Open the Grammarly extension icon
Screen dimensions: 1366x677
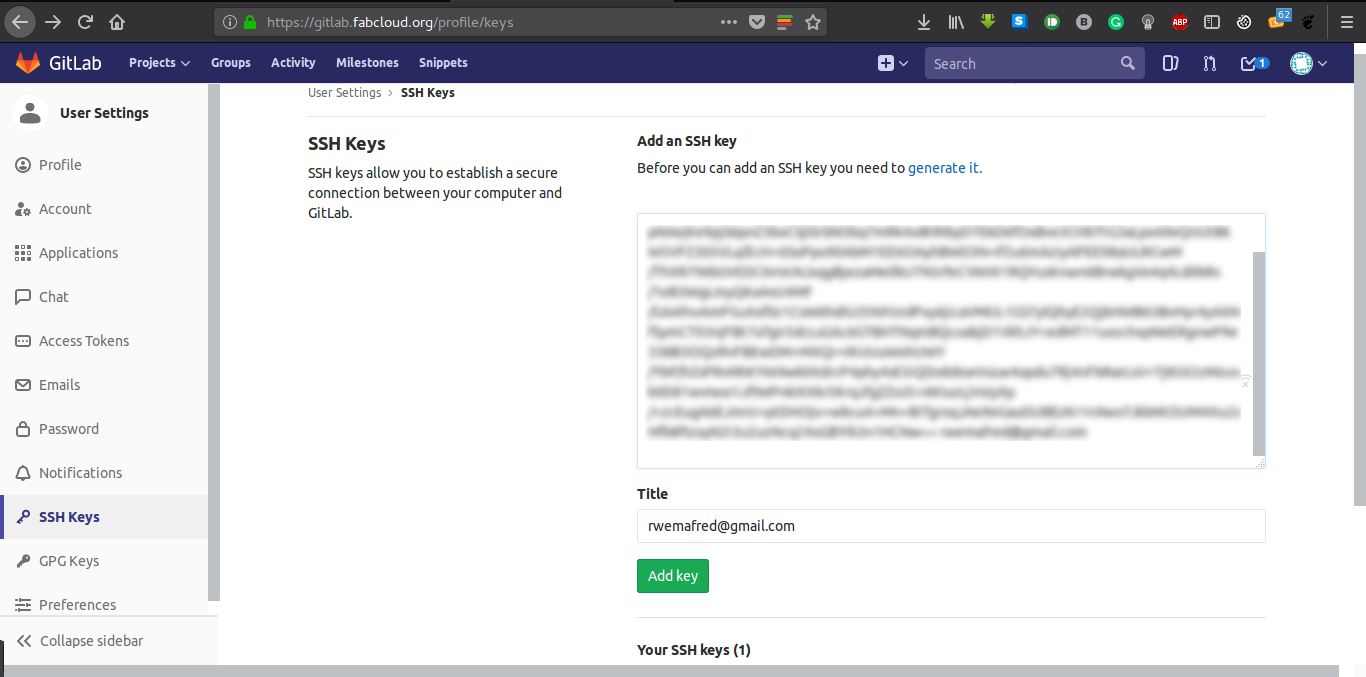coord(1115,21)
